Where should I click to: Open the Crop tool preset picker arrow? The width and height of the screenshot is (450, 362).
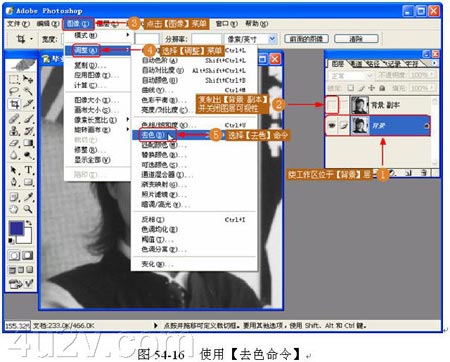click(x=31, y=39)
